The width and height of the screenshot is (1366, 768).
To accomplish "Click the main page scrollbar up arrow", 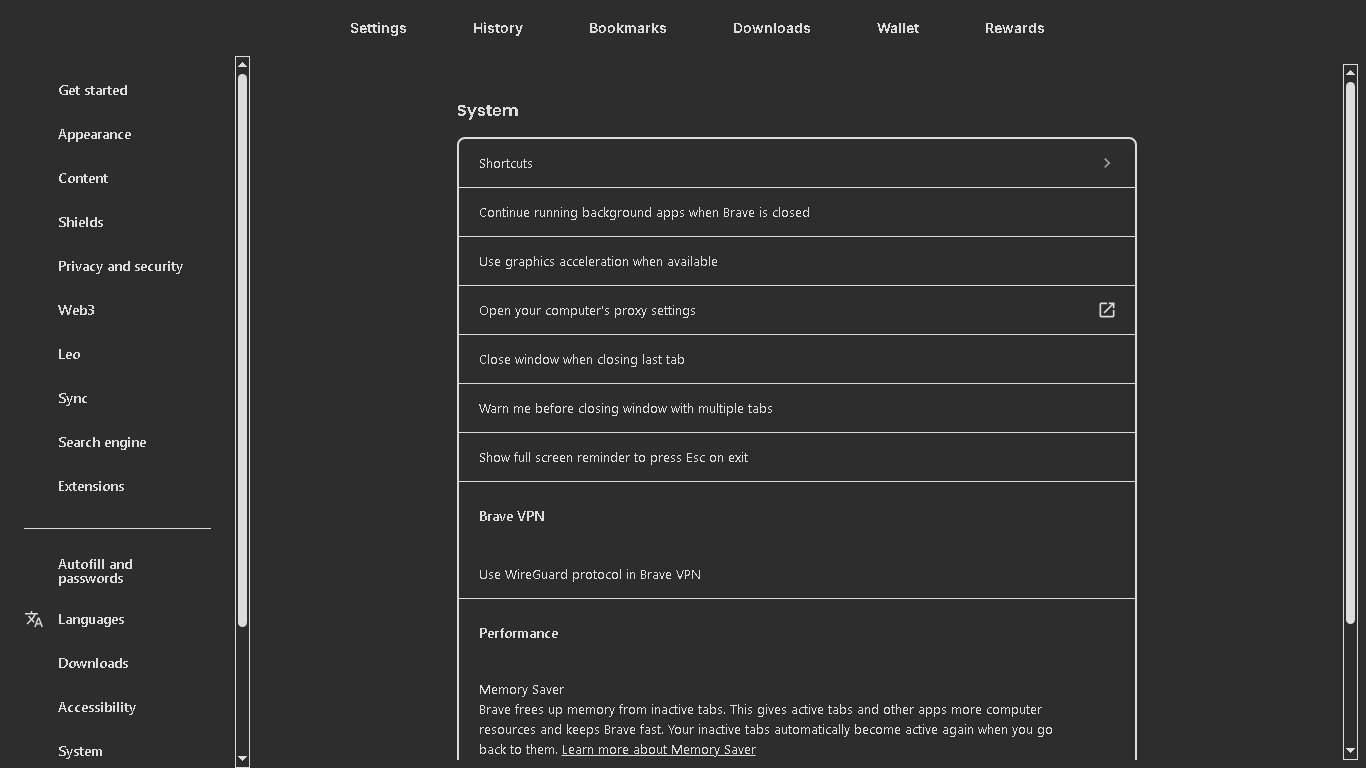I will tap(1350, 72).
